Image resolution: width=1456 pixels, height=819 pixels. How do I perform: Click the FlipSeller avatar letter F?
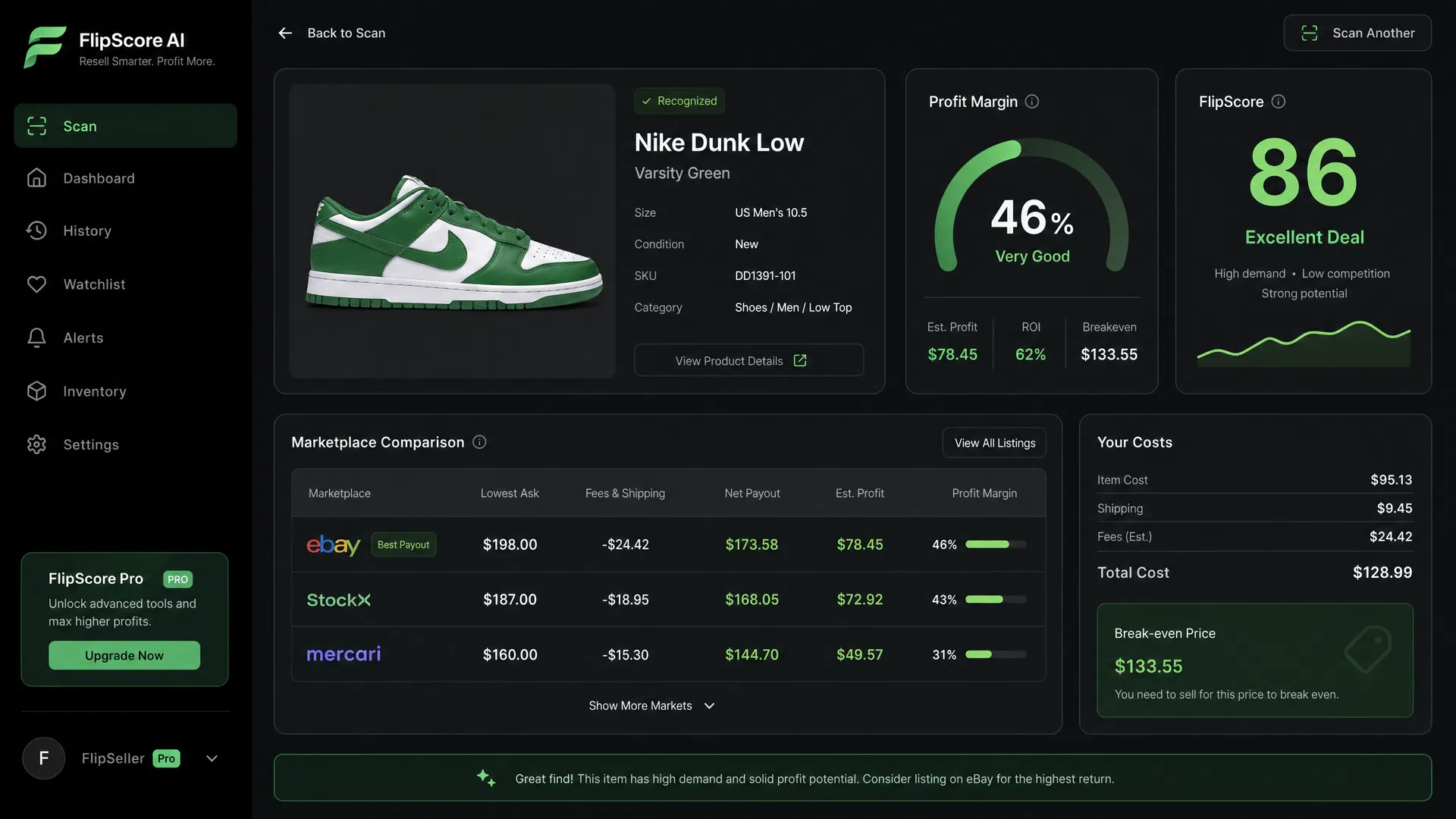click(44, 758)
